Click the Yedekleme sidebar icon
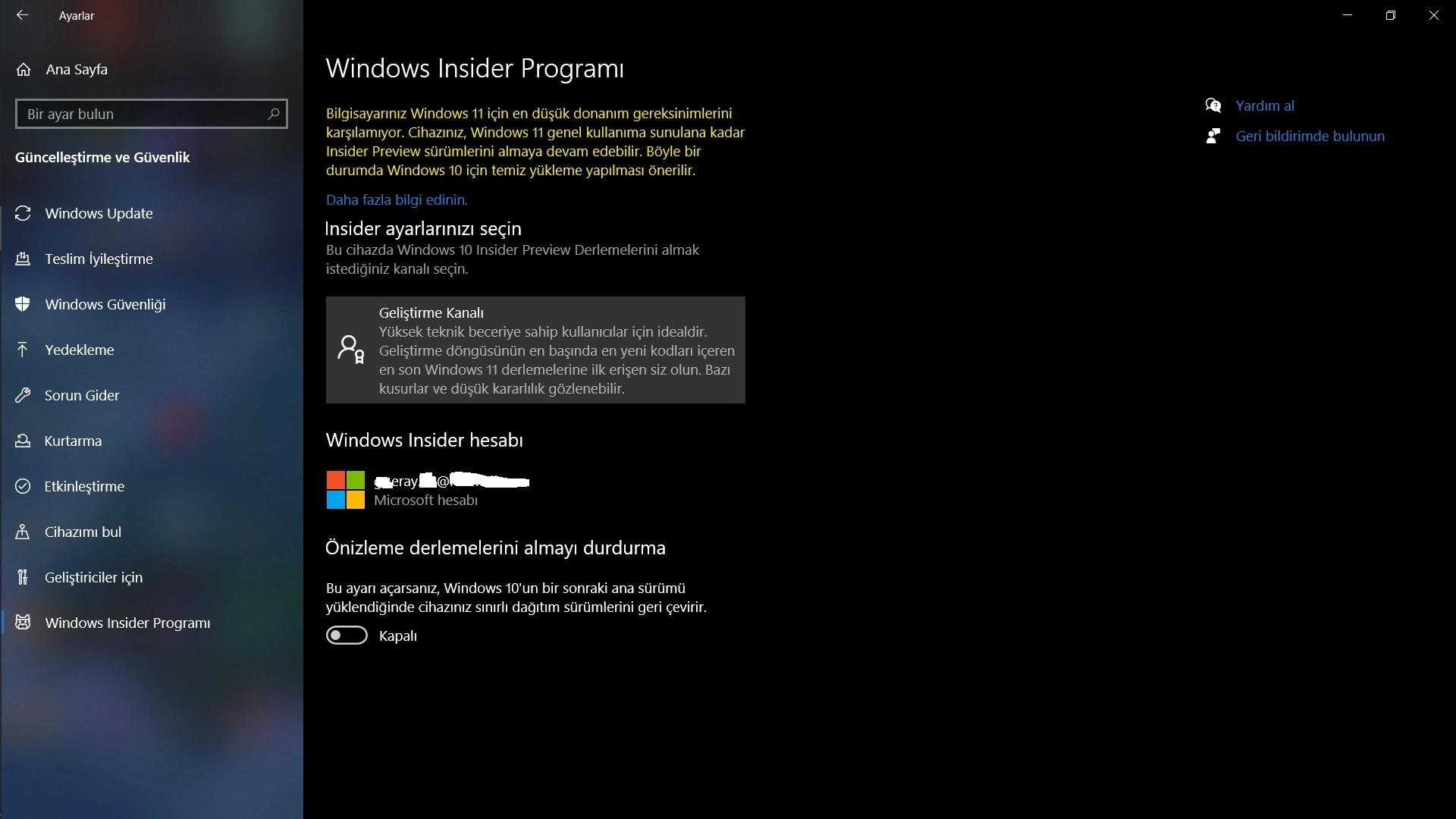This screenshot has height=819, width=1456. tap(24, 349)
